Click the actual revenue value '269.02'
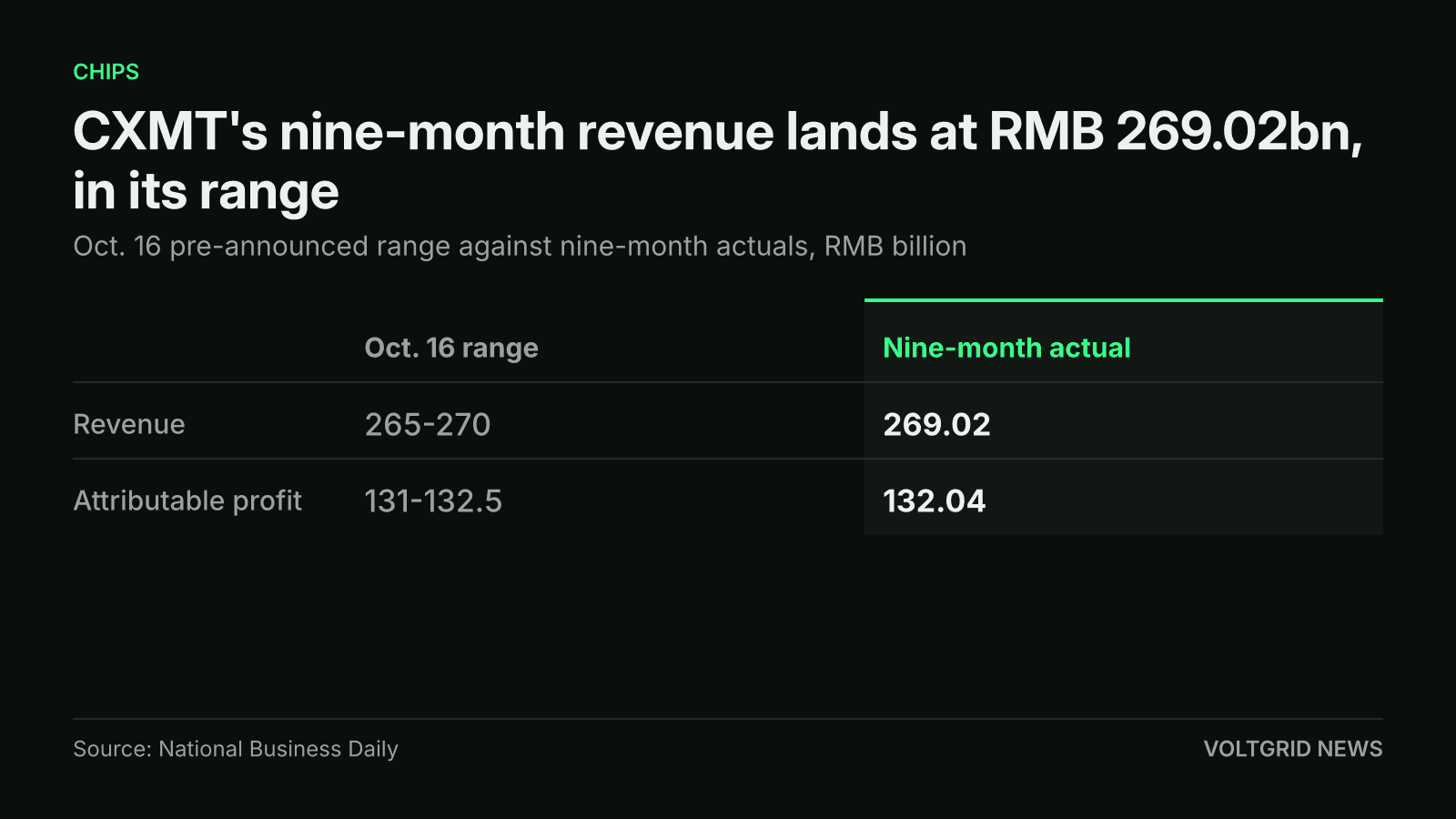Viewport: 1456px width, 819px height. (936, 424)
